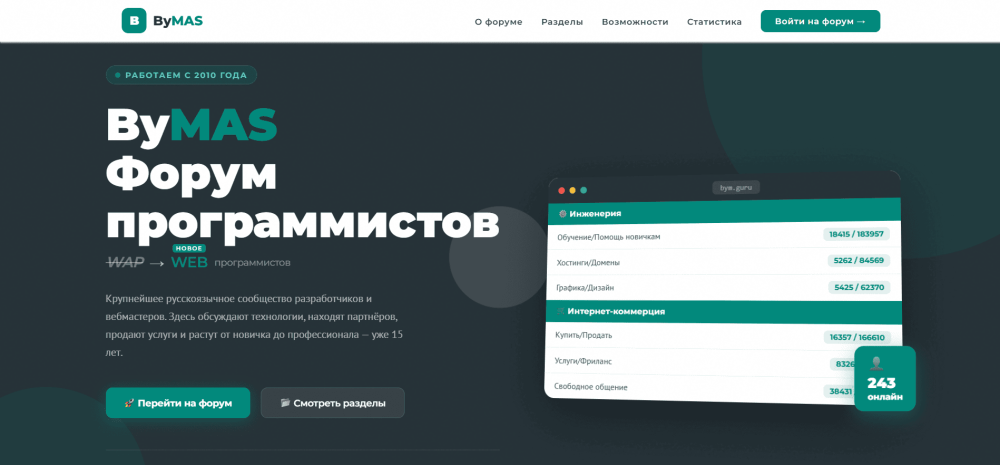Click the user icon above 243 онлайн

tap(877, 364)
